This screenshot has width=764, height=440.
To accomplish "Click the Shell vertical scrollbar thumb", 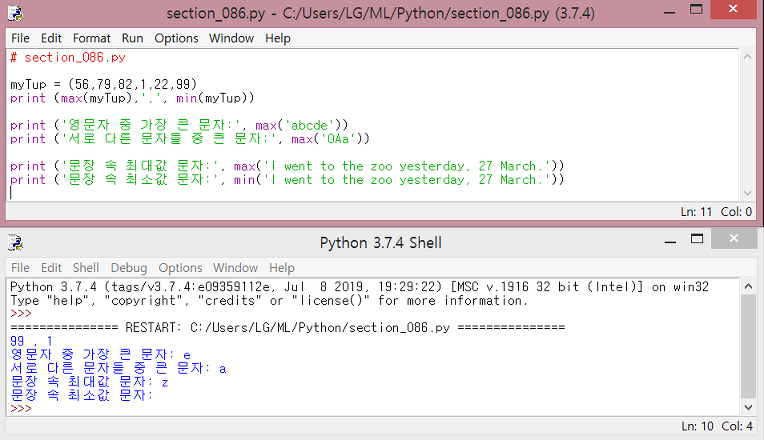I will (748, 346).
